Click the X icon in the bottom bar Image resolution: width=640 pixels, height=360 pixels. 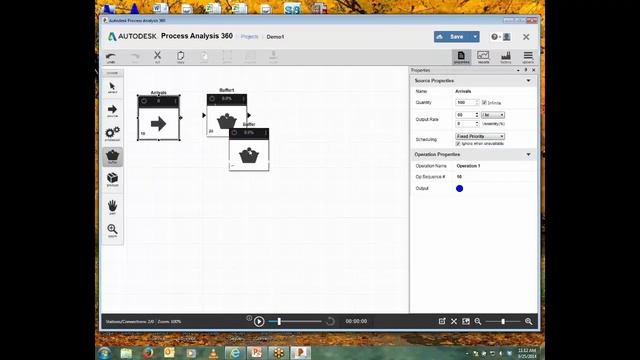[454, 322]
